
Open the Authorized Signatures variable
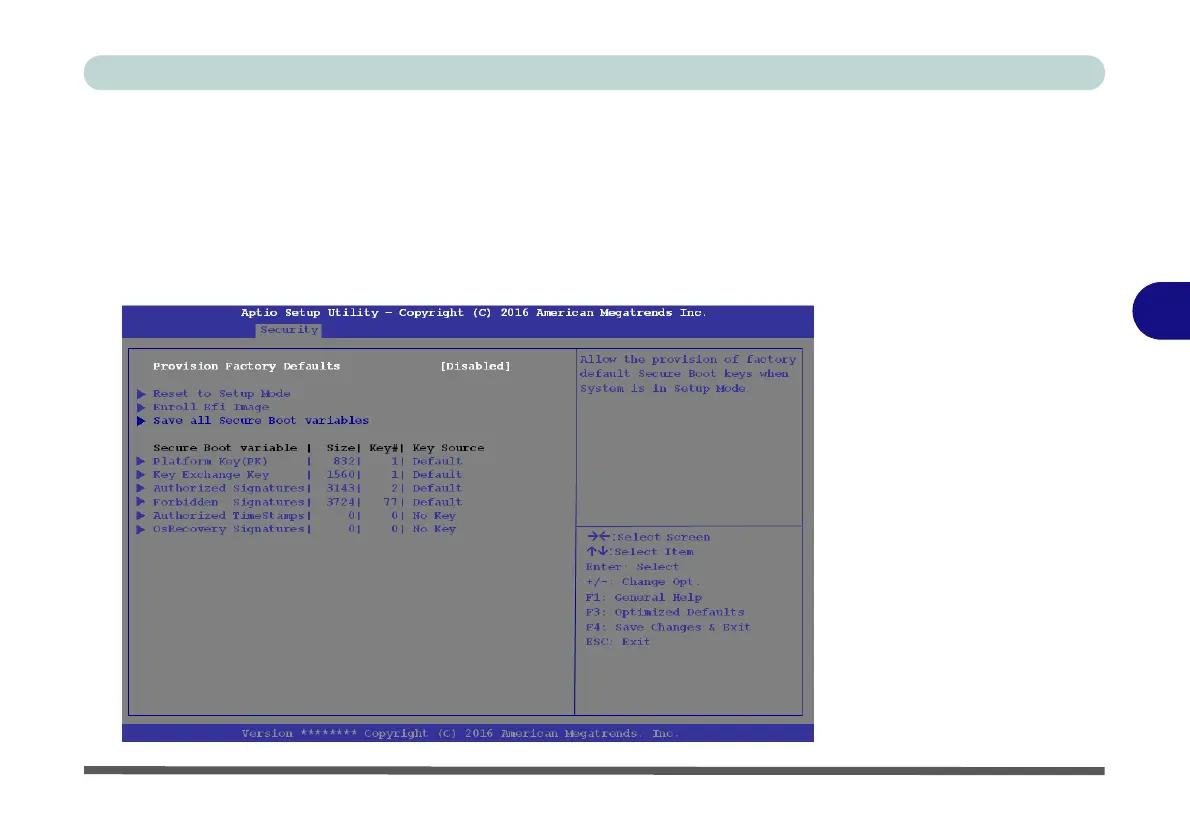[x=228, y=488]
